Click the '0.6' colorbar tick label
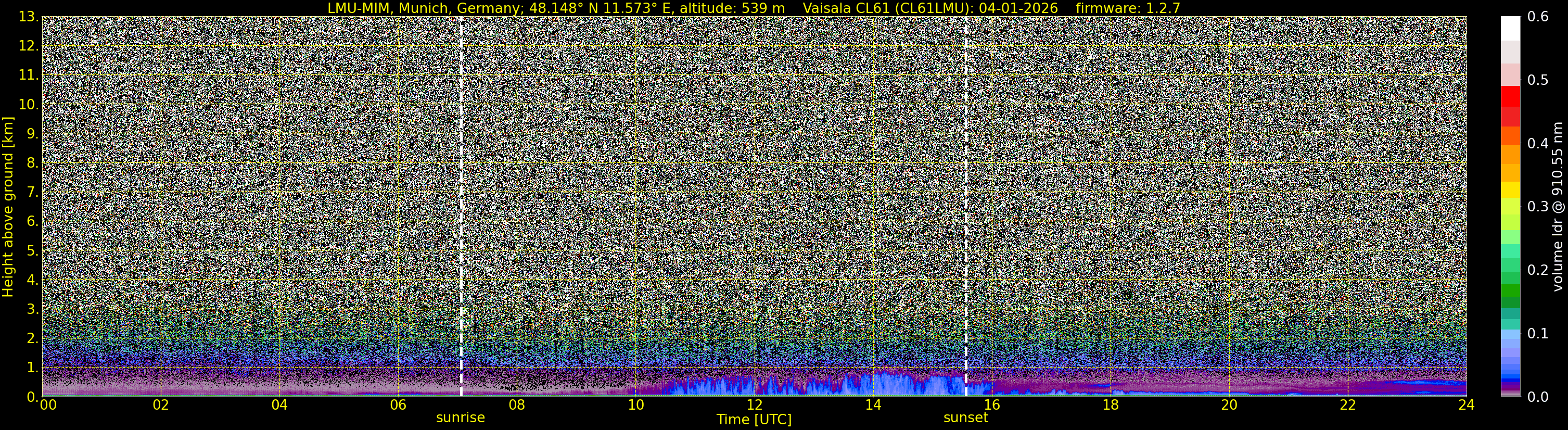 pos(1538,17)
